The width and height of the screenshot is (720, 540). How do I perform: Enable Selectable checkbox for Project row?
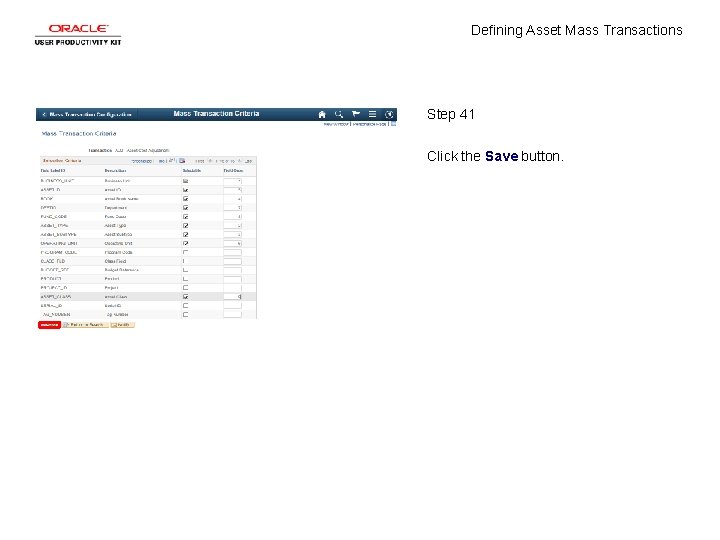186,288
